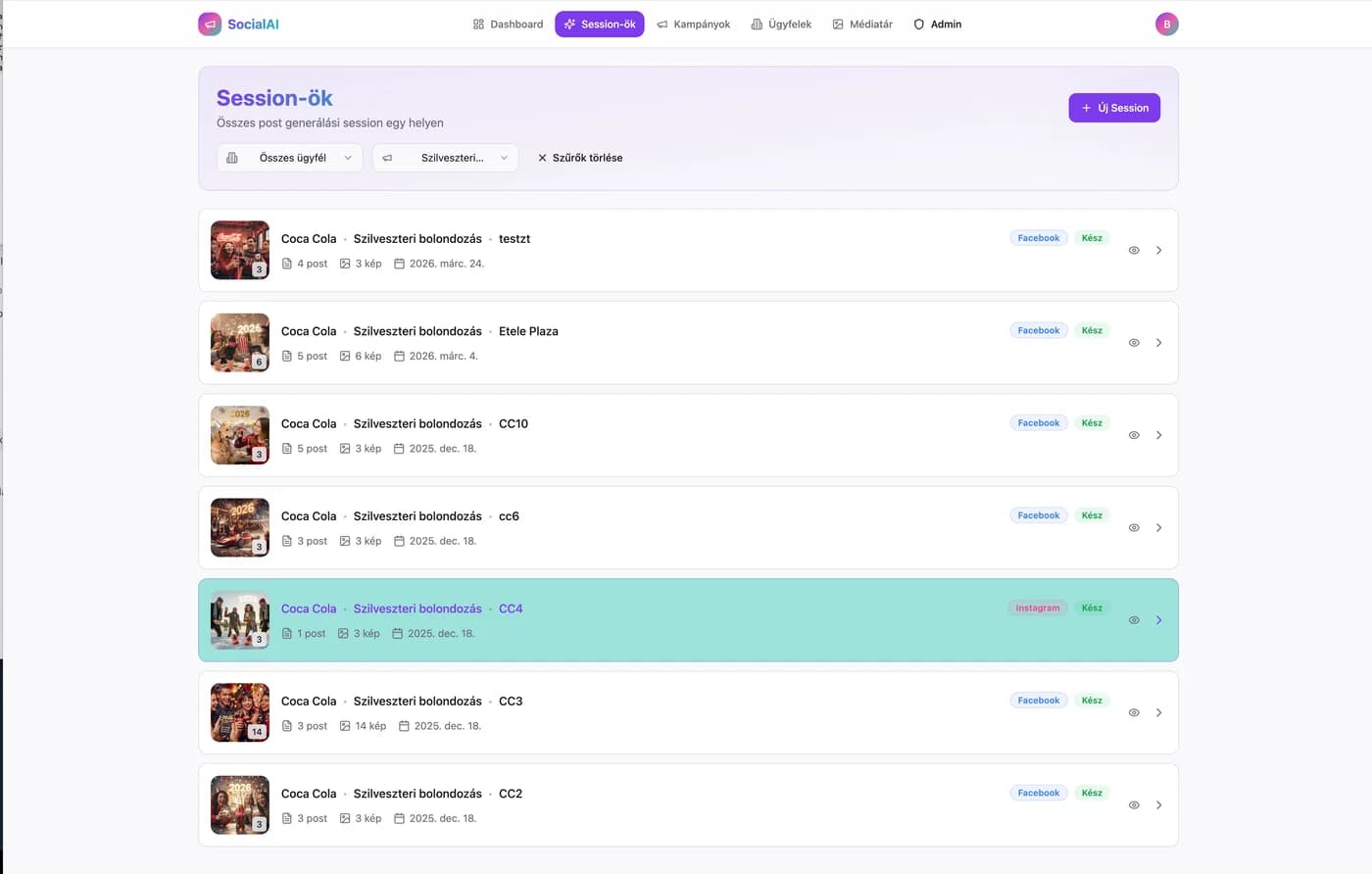The image size is (1372, 874).
Task: Show preview of cc6 session via eye icon
Action: [x=1134, y=528]
